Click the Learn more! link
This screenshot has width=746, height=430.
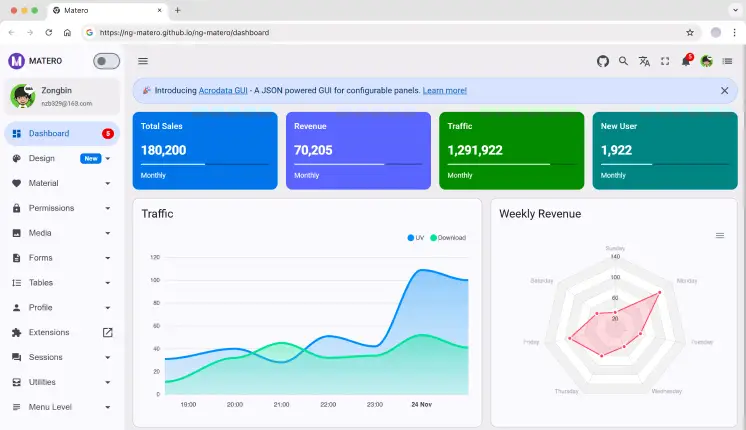tap(444, 90)
